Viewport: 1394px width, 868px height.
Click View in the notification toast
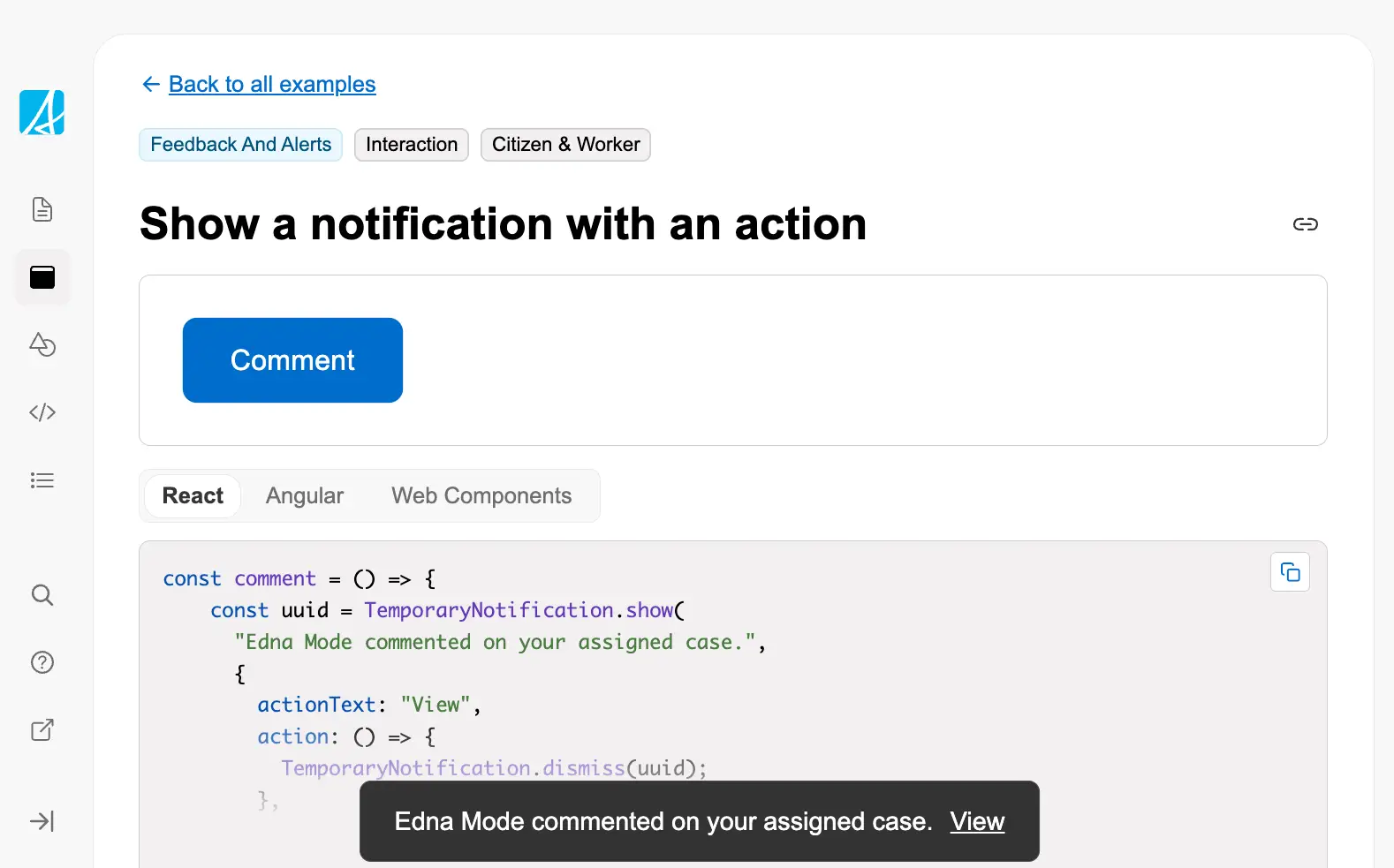(977, 821)
